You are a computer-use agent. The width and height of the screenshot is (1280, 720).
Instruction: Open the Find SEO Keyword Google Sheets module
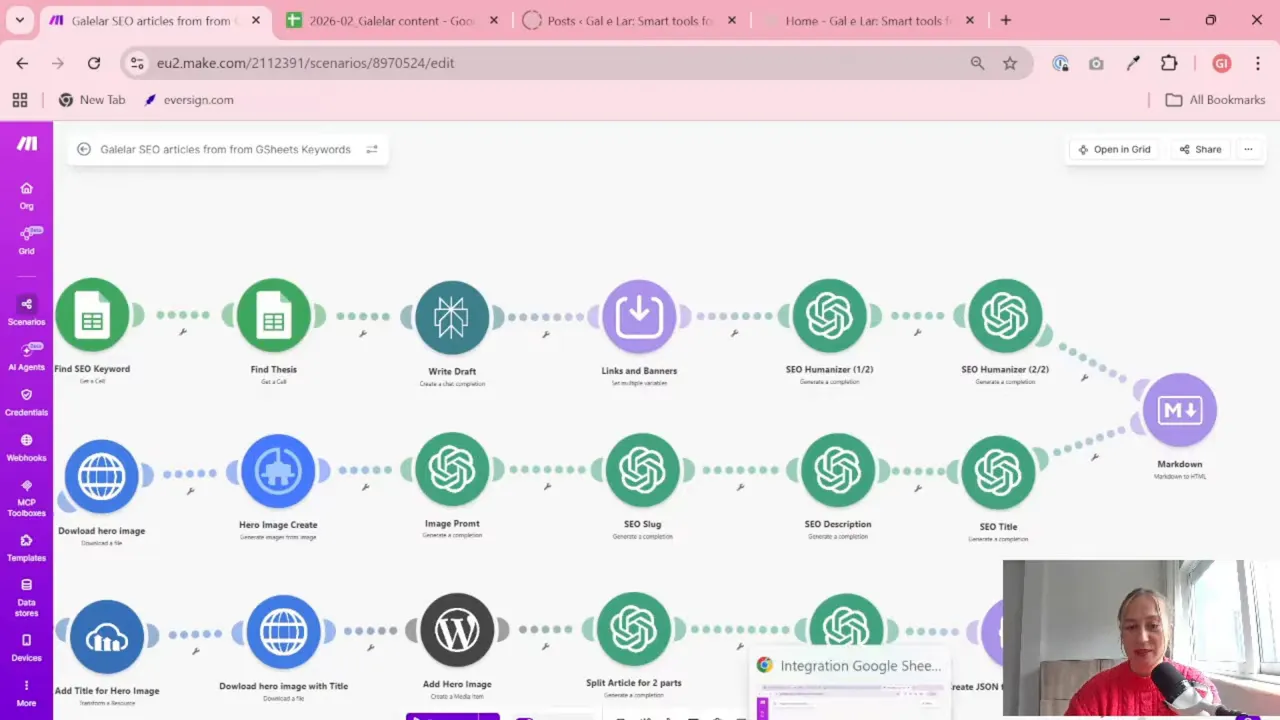[x=92, y=316]
